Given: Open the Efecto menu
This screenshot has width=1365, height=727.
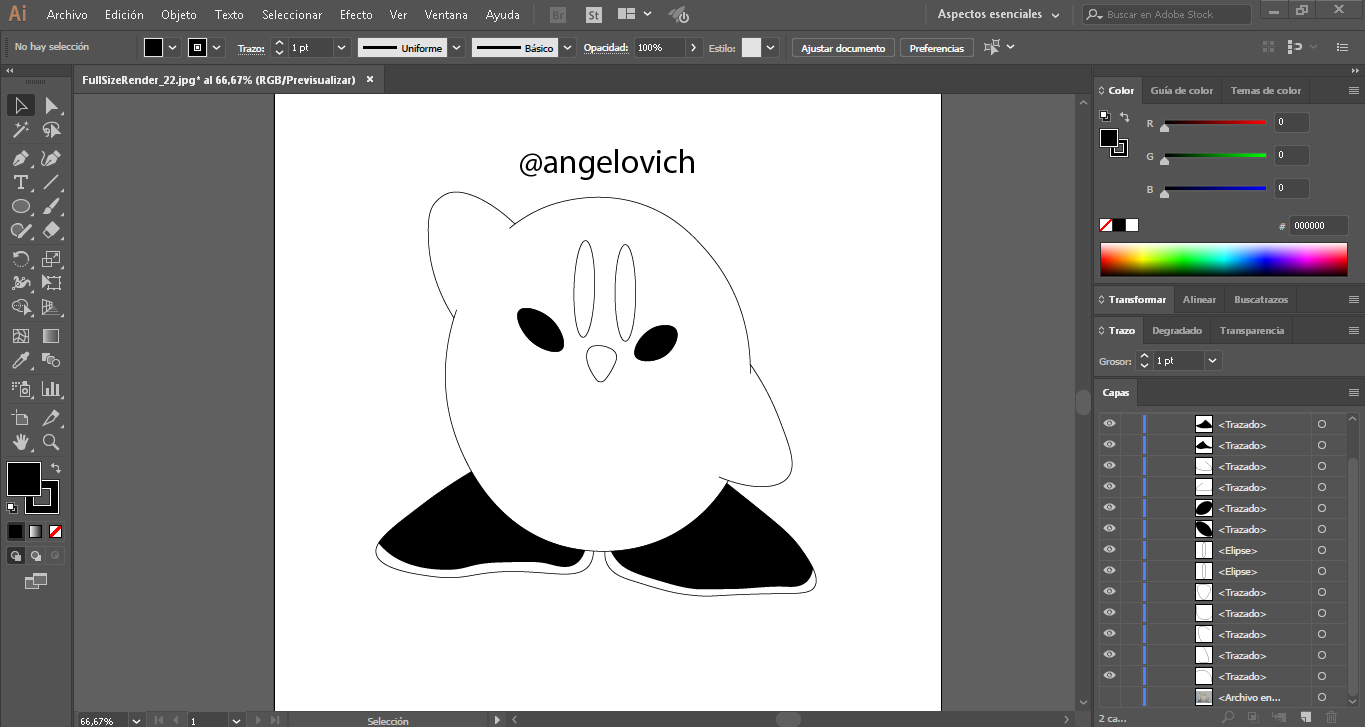Looking at the screenshot, I should 356,15.
